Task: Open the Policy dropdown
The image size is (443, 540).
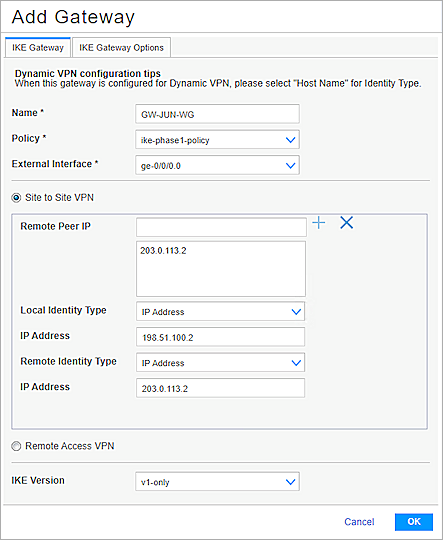Action: coord(217,139)
